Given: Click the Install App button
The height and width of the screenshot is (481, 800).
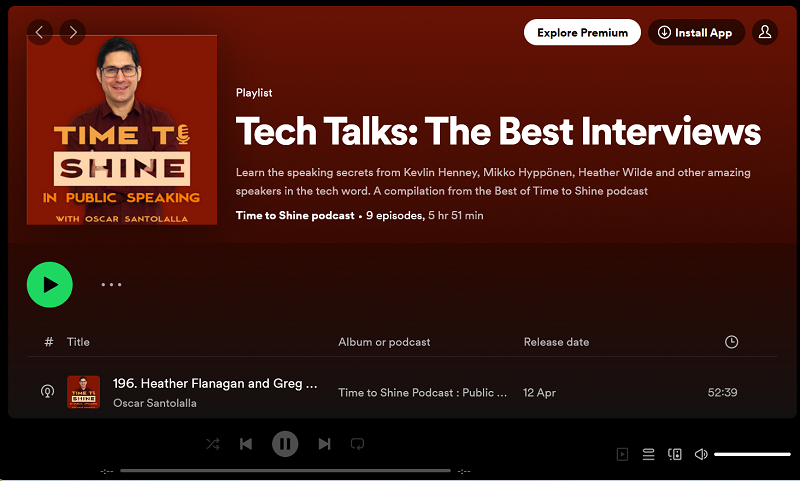Looking at the screenshot, I should (x=696, y=32).
